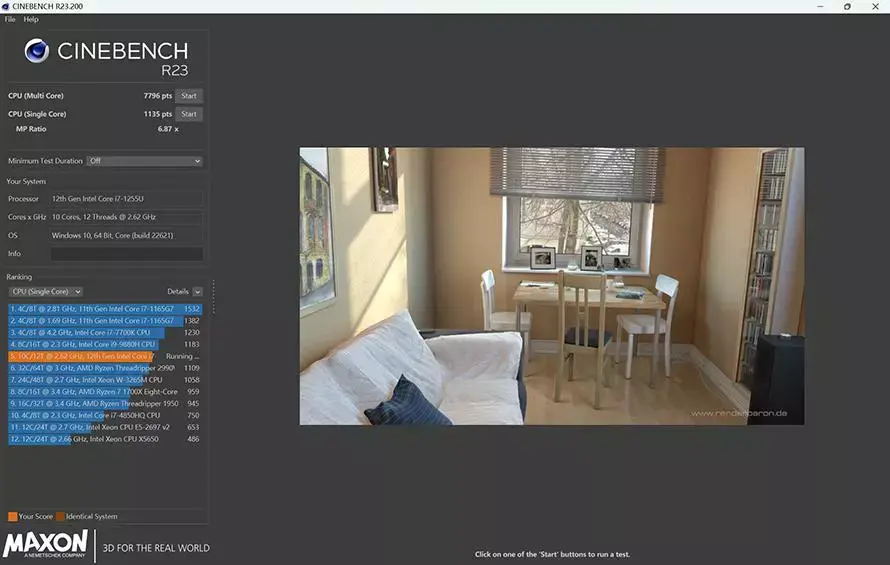Click the Cinebench app icon in title bar
The height and width of the screenshot is (565, 890).
point(6,6)
